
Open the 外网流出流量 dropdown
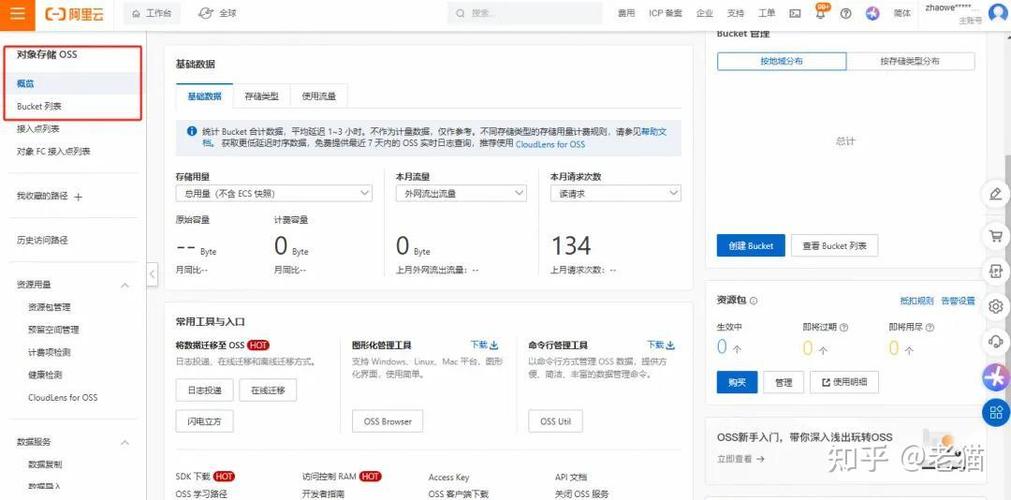coord(461,193)
